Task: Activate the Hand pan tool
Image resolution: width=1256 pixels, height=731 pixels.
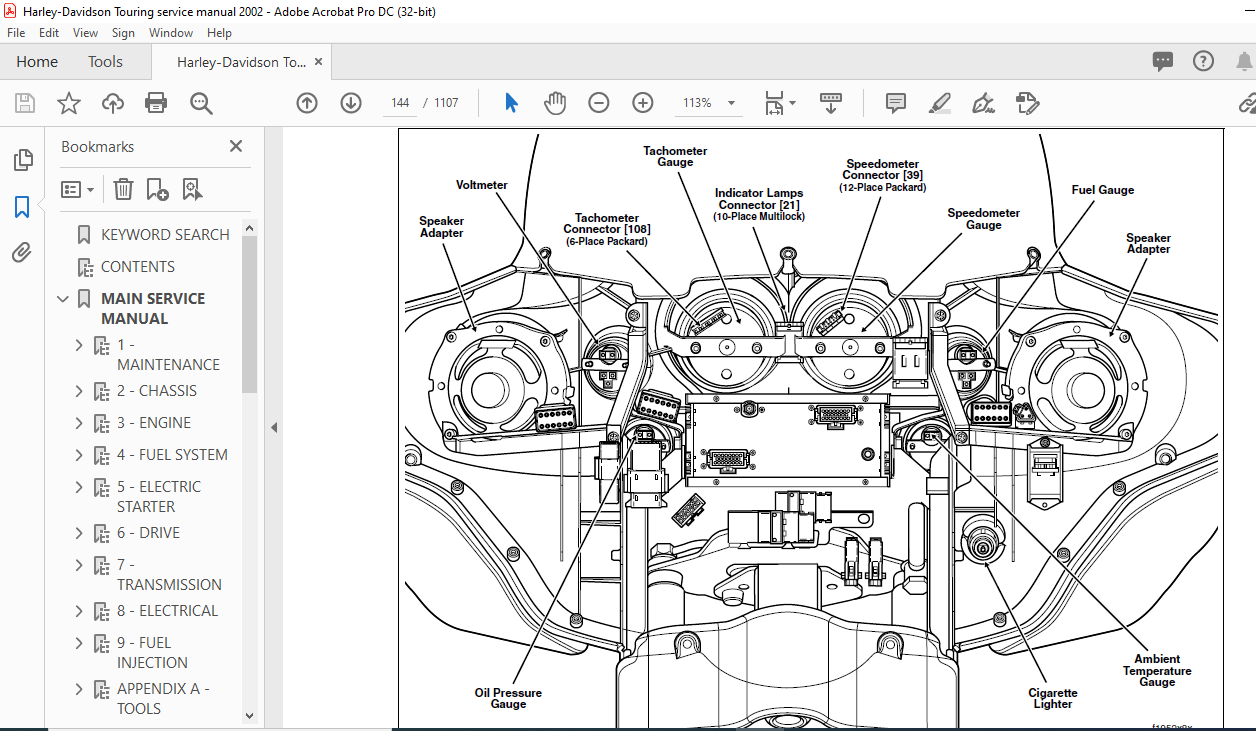Action: tap(555, 103)
